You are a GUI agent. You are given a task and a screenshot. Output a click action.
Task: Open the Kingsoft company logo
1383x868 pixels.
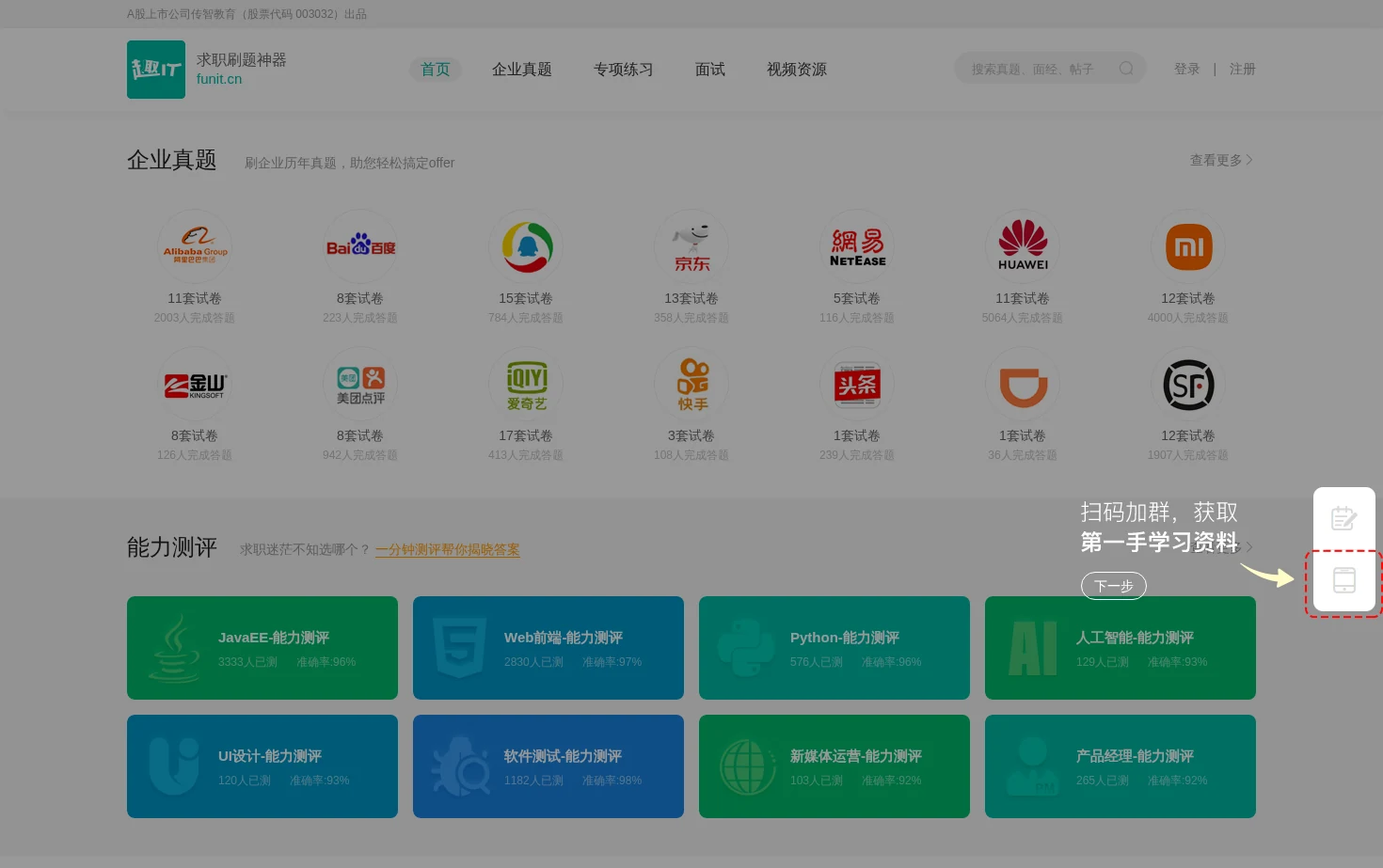(x=195, y=384)
